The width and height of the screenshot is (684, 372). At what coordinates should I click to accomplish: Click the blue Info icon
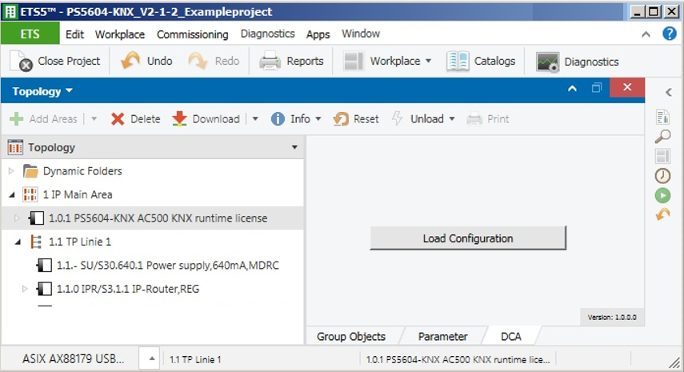(x=277, y=119)
